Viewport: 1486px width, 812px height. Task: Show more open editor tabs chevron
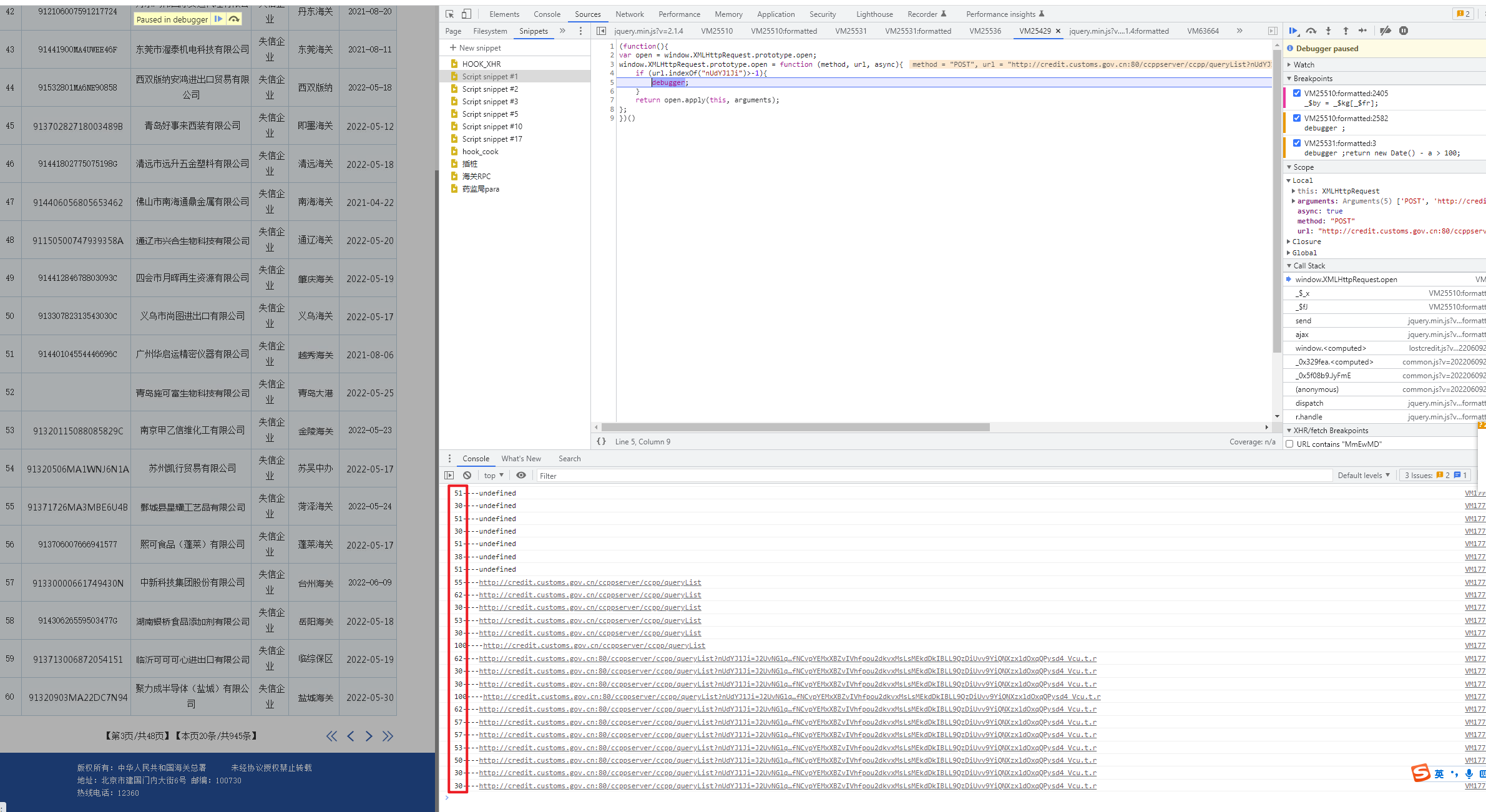(1239, 31)
